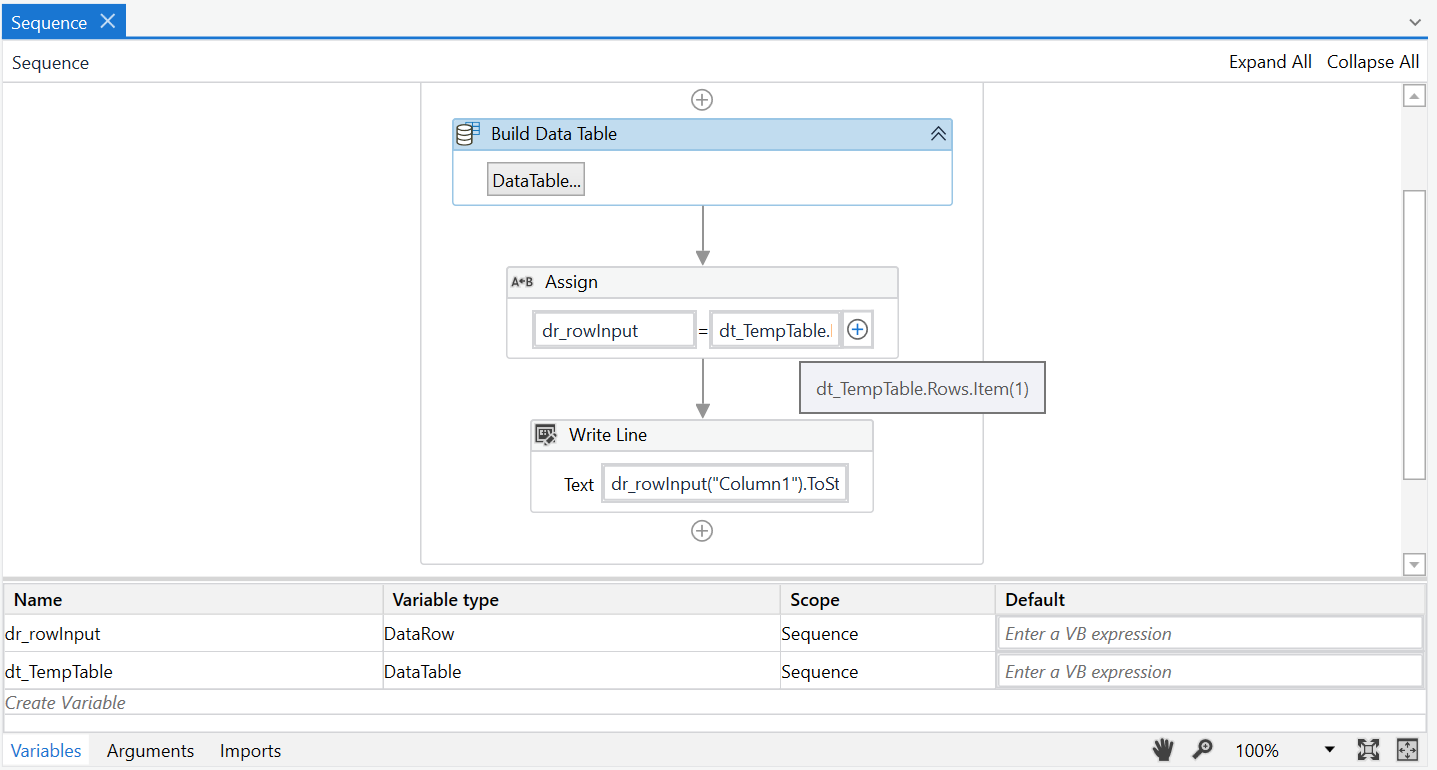Screen dimensions: 1437x770
Task: Enable the Pan hand tool
Action: click(1162, 750)
